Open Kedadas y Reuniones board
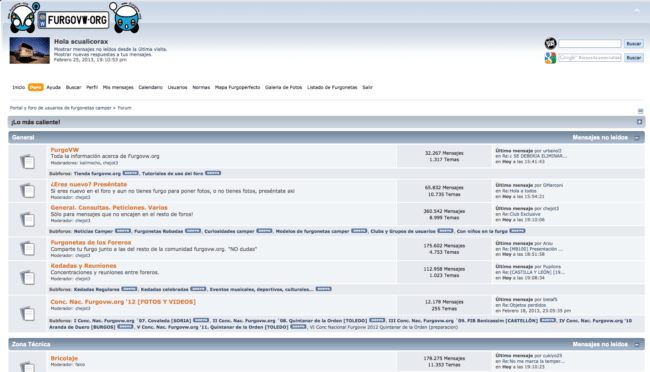The width and height of the screenshot is (650, 372). pos(83,265)
